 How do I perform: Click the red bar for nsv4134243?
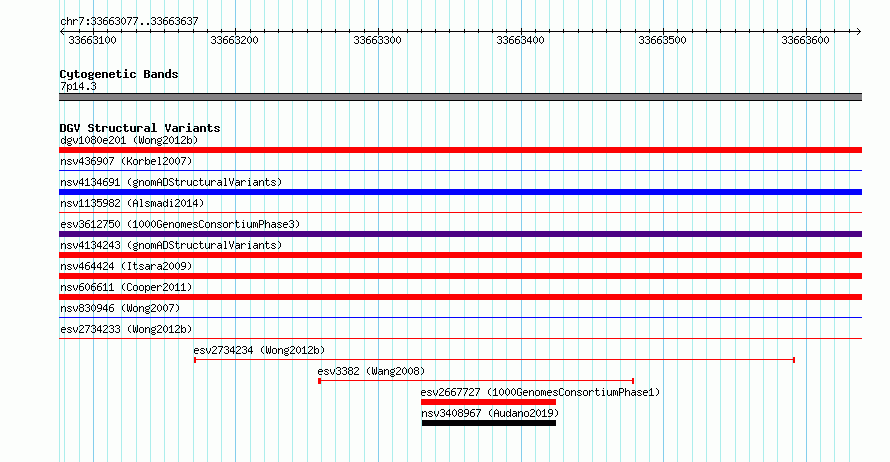(460, 255)
